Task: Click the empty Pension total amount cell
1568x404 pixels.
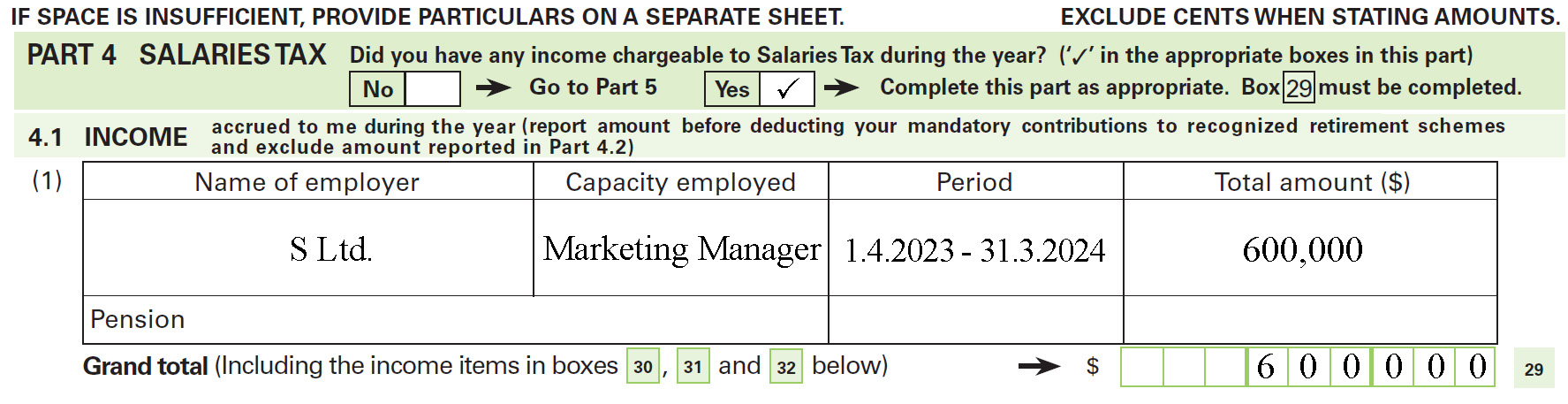Action: [x=1310, y=320]
